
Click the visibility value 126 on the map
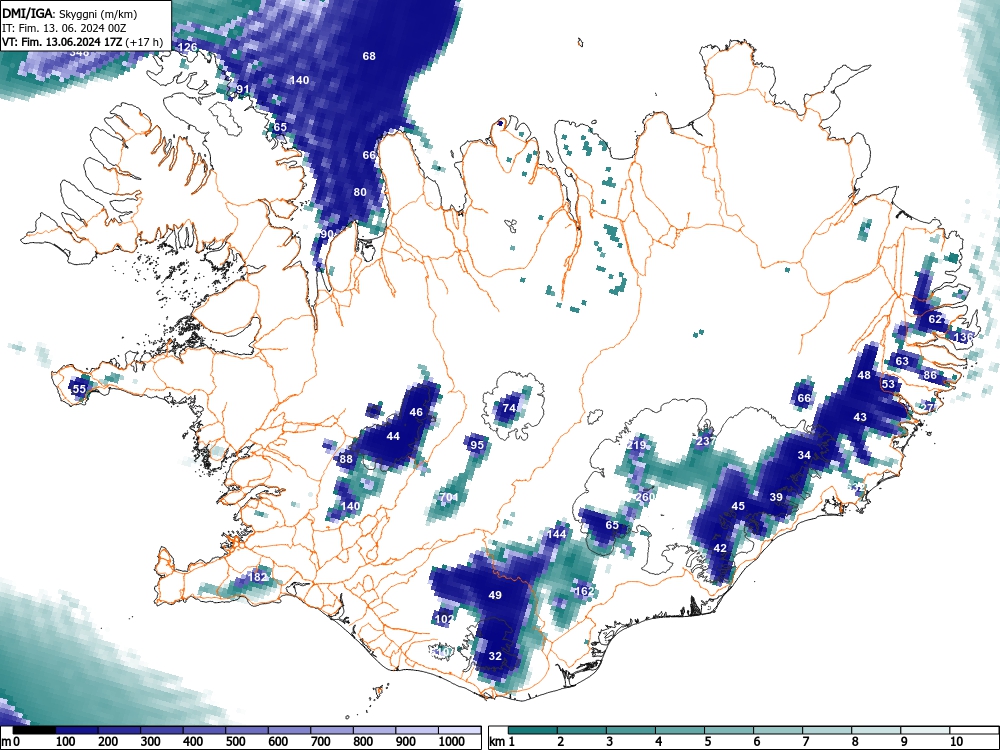click(188, 47)
